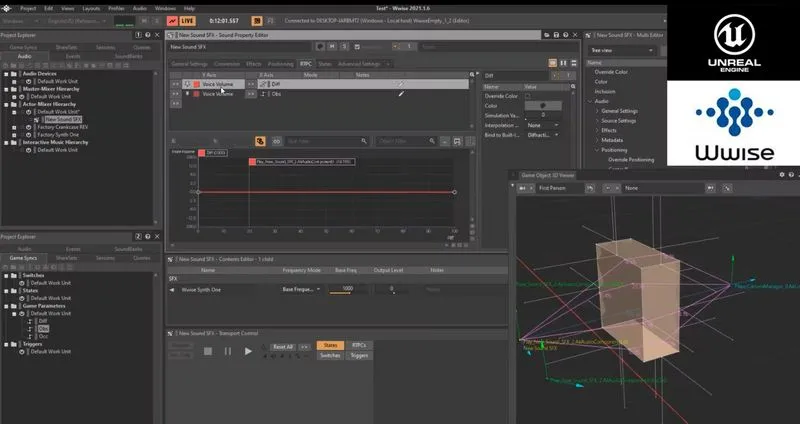
Task: Click the color picker icon beside New Sound SFX name
Action: (320, 46)
